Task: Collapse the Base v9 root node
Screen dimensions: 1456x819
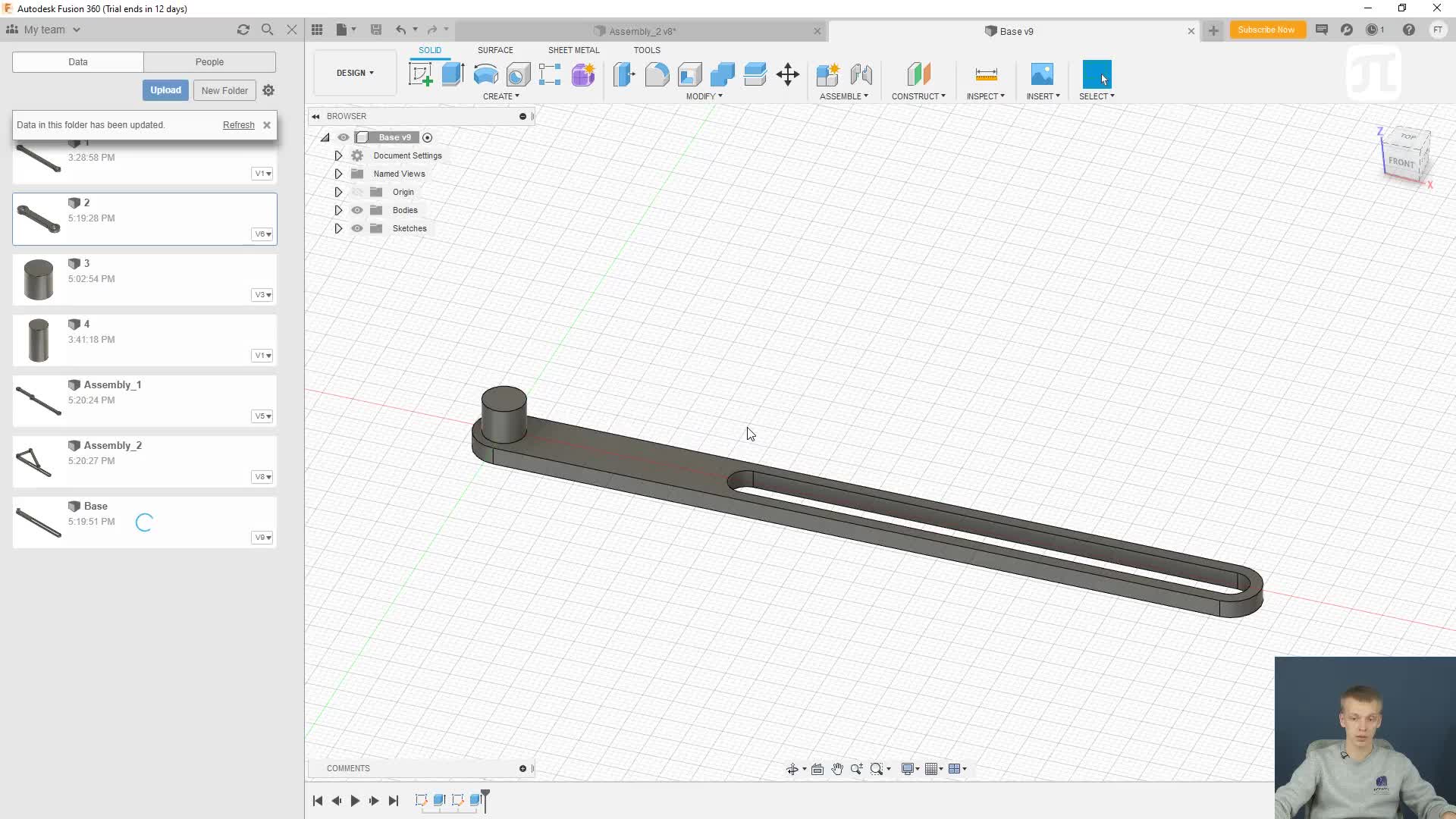Action: tap(325, 137)
